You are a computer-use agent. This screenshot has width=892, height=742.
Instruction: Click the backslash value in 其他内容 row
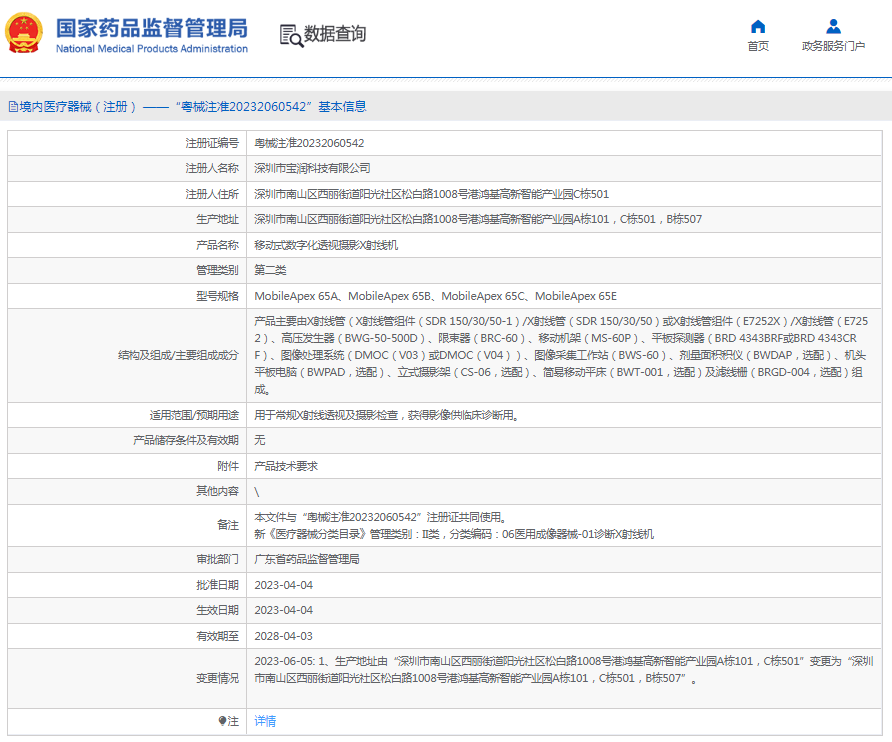[257, 492]
